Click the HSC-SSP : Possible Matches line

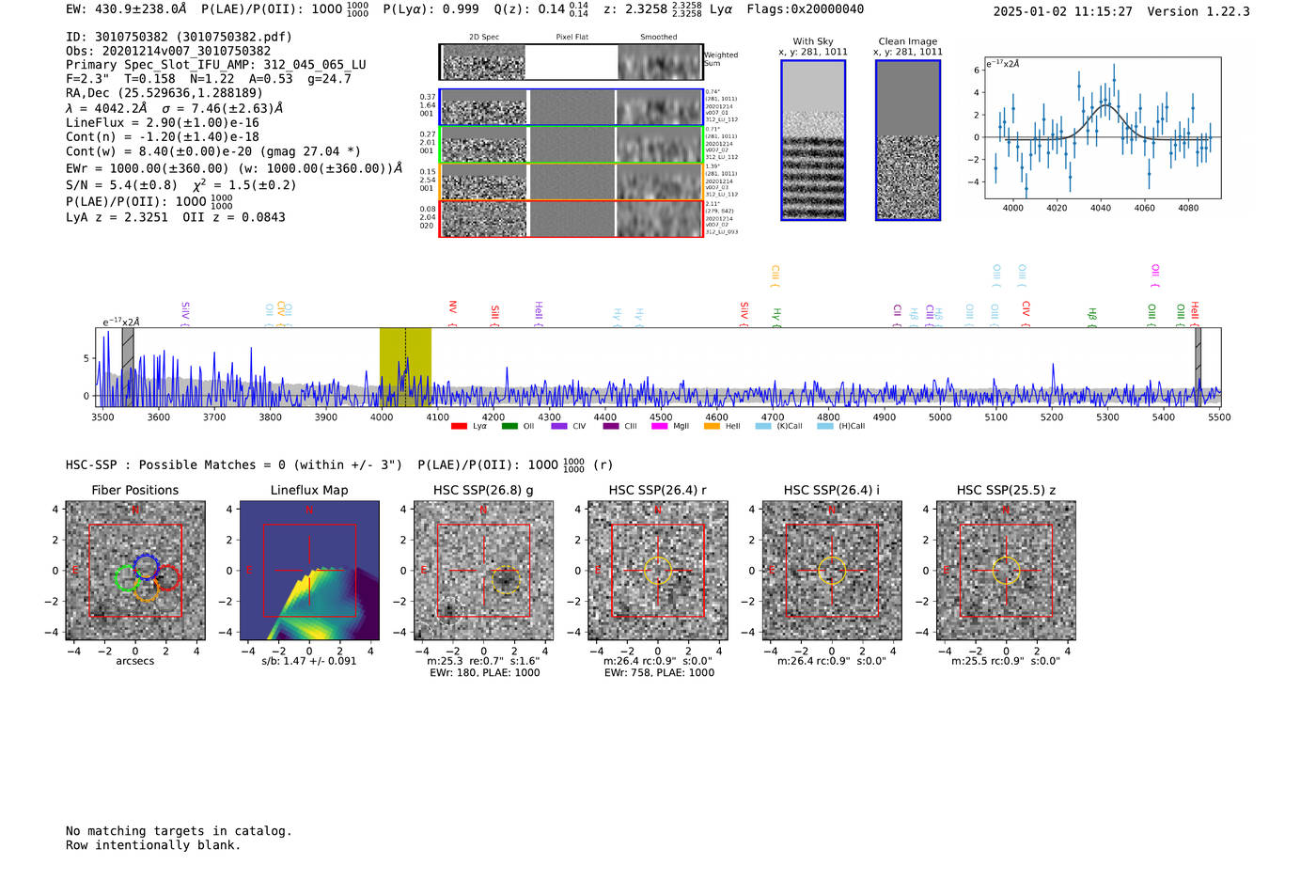coord(234,464)
